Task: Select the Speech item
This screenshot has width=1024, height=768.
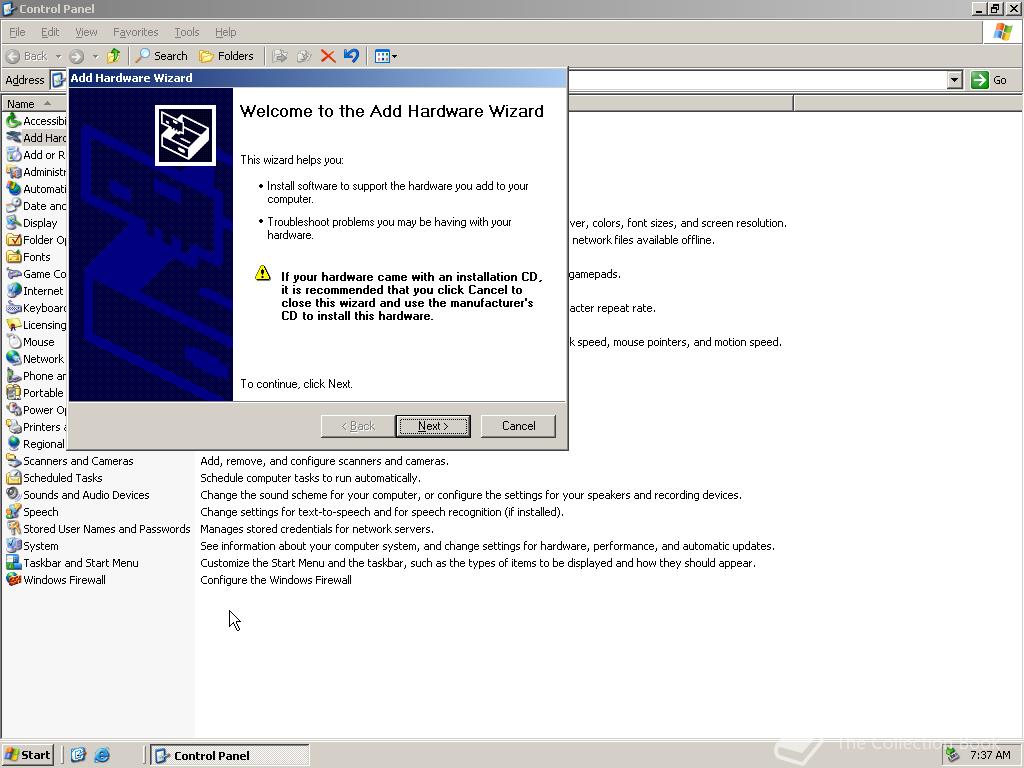Action: [x=32, y=511]
